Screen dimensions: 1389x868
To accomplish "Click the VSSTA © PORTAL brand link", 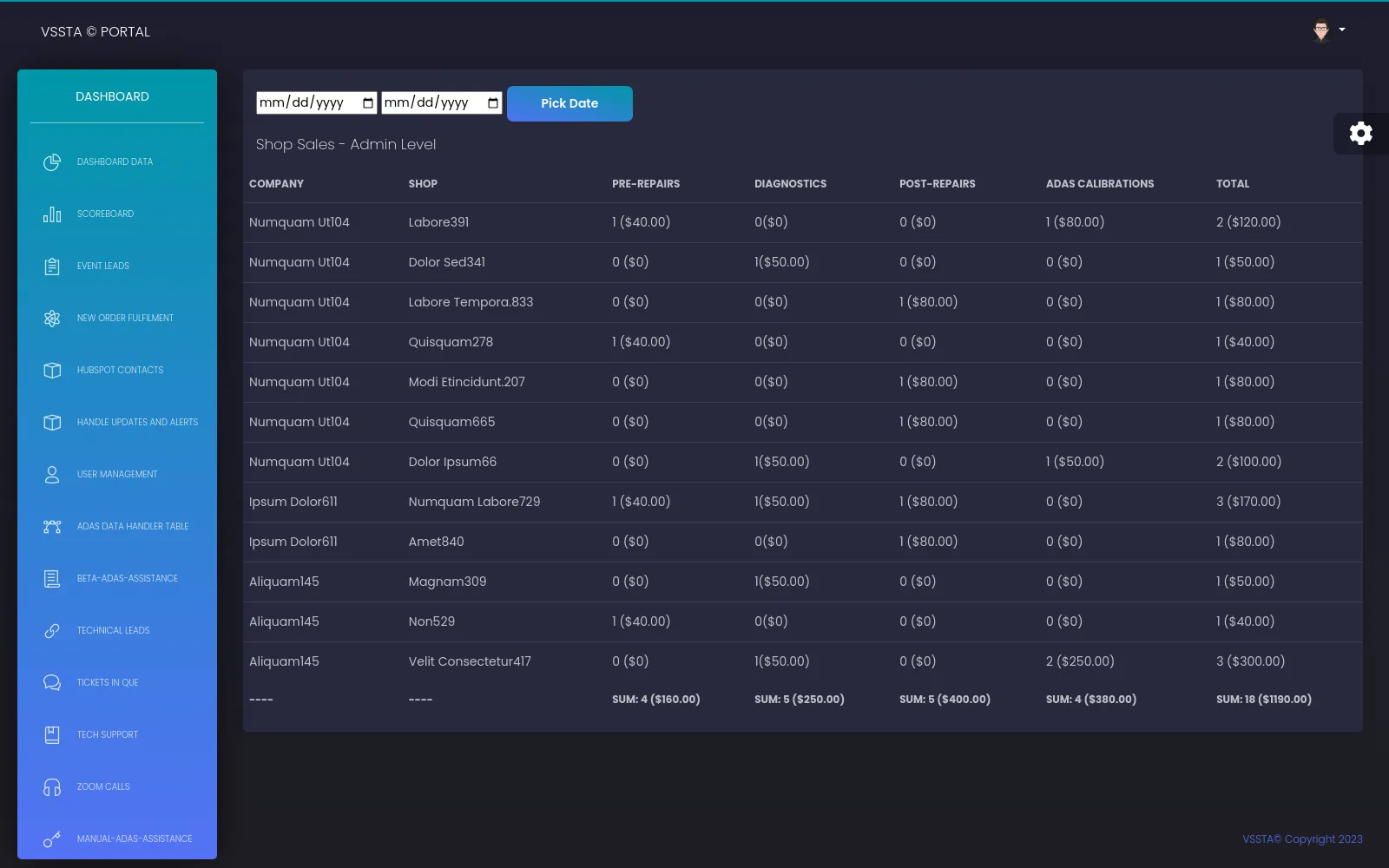I will (x=95, y=32).
